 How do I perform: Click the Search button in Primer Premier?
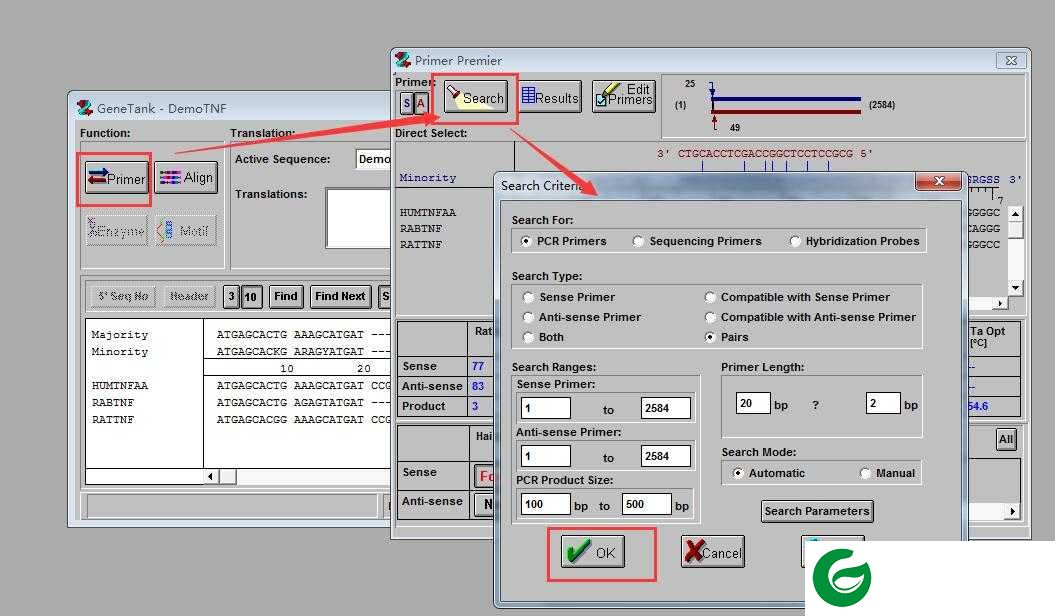(x=475, y=98)
